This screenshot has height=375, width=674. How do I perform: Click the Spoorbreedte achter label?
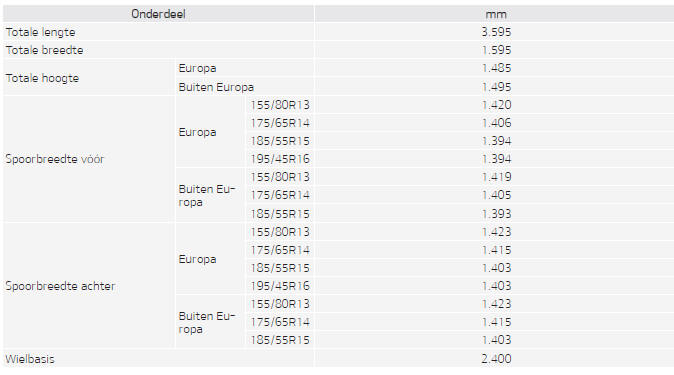coord(60,286)
